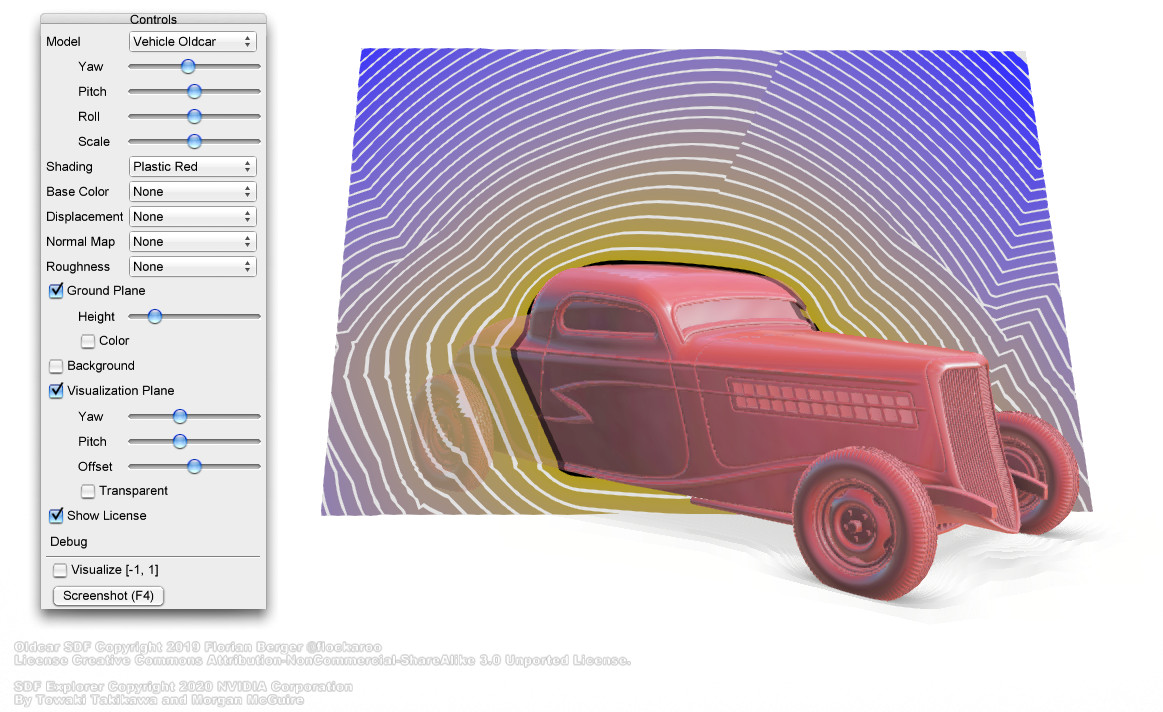1163x712 pixels.
Task: Open the Base Color dropdown
Action: coord(193,191)
